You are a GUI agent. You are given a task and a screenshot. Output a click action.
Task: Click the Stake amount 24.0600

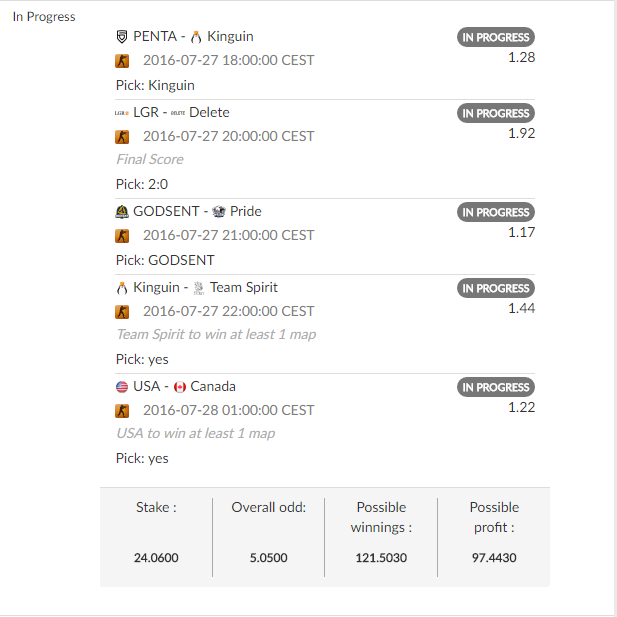tap(156, 557)
